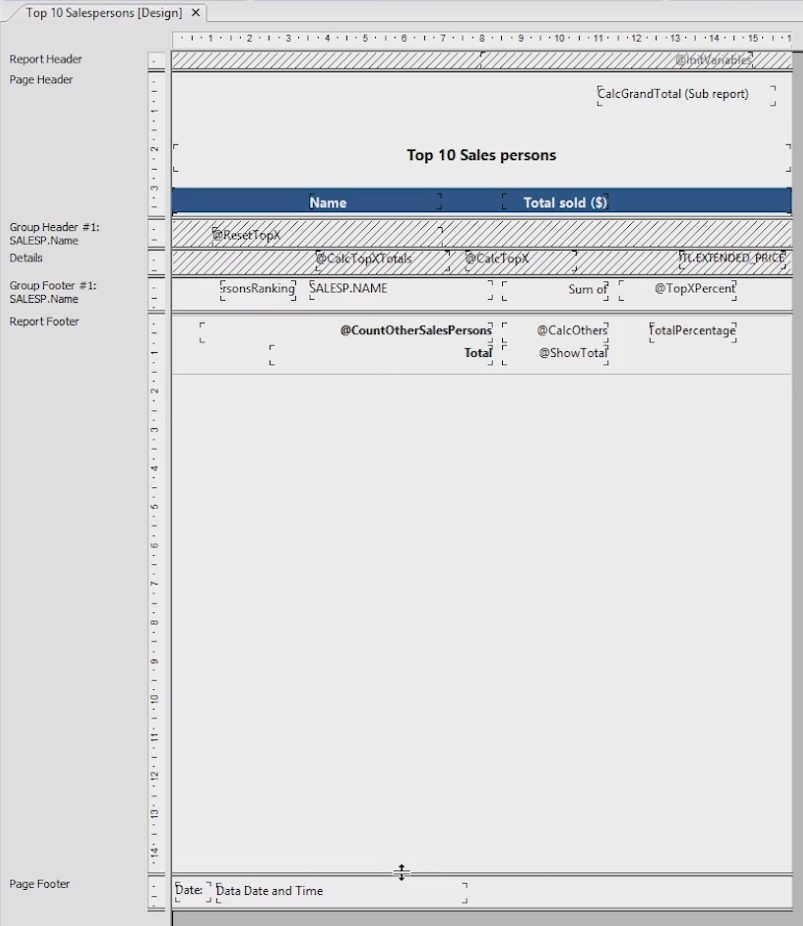Select the Data Date and Time field

(x=270, y=891)
